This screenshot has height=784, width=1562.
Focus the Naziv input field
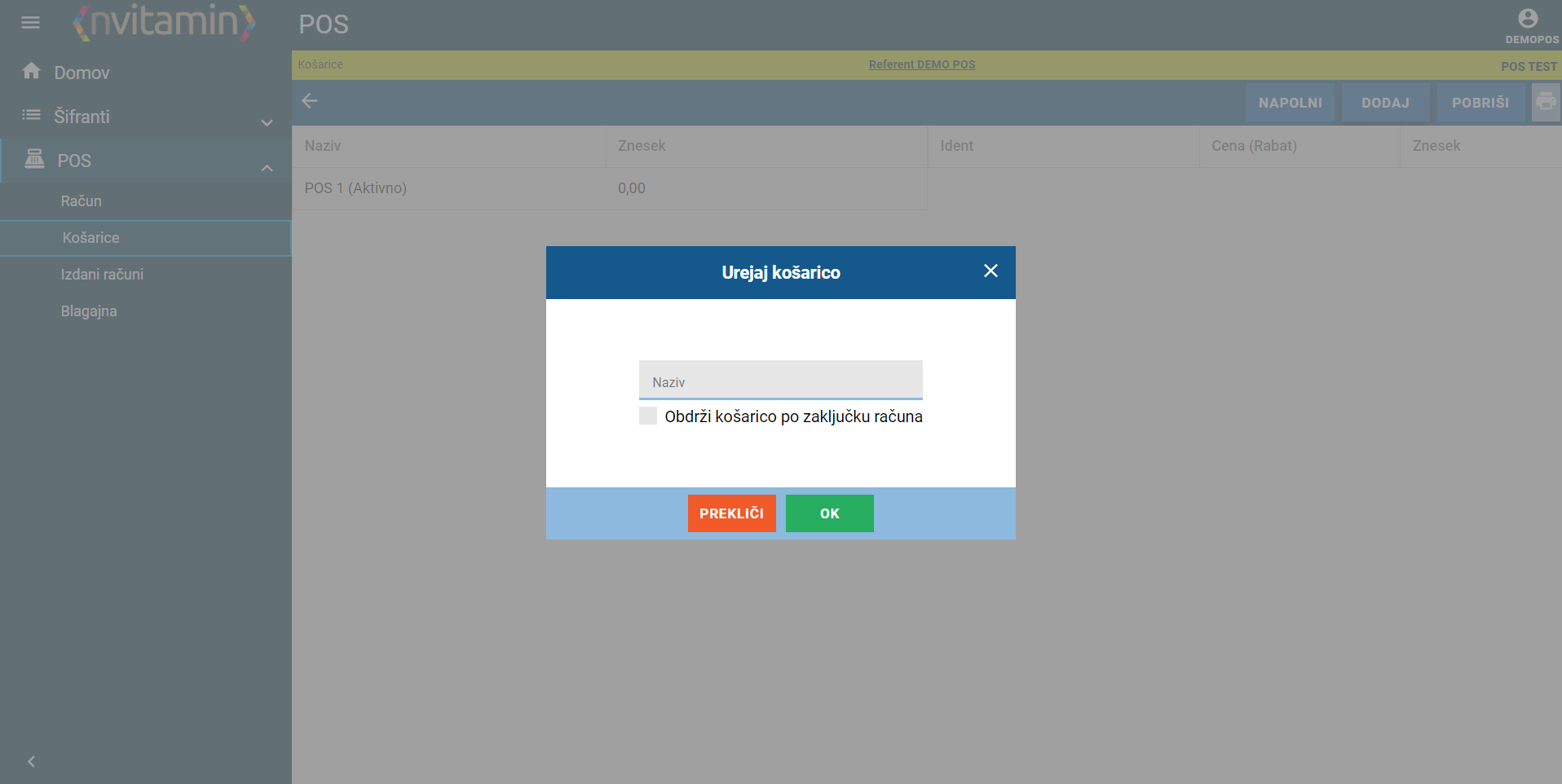click(x=780, y=381)
